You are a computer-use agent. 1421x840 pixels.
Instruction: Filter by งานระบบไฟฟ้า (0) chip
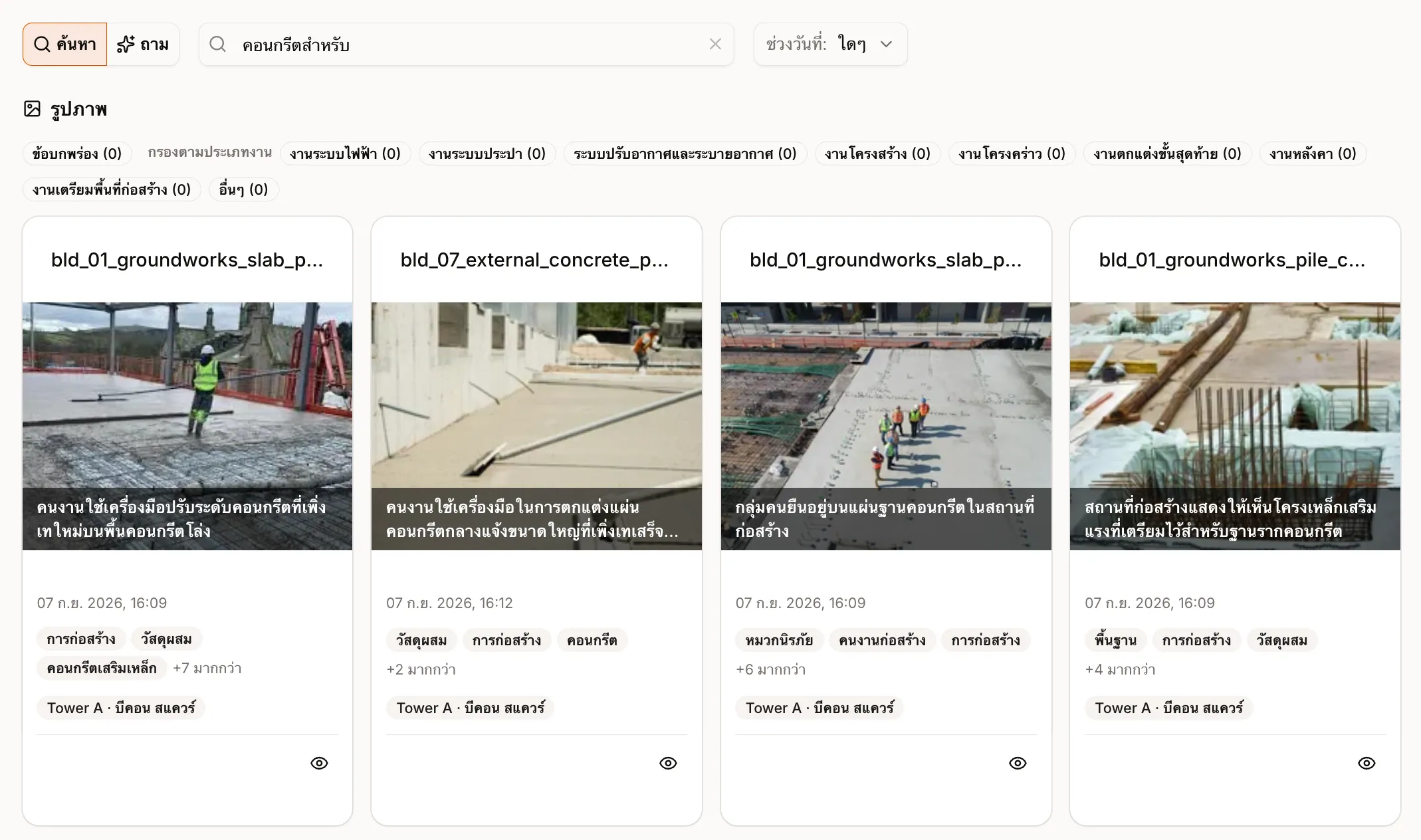click(345, 154)
